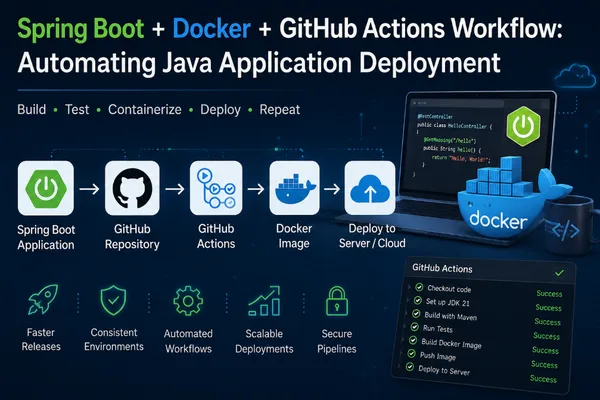Open the GitHub Actions workflow diagram icon
The image size is (600, 400).
click(216, 188)
